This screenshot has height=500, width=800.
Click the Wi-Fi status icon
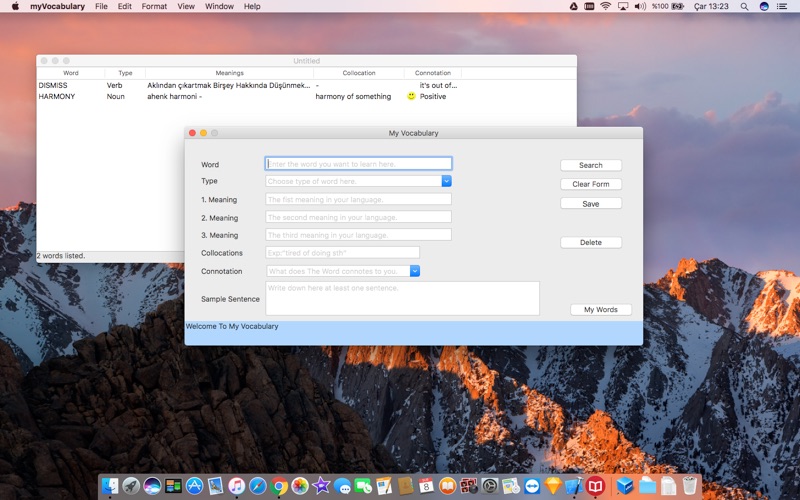[x=606, y=7]
